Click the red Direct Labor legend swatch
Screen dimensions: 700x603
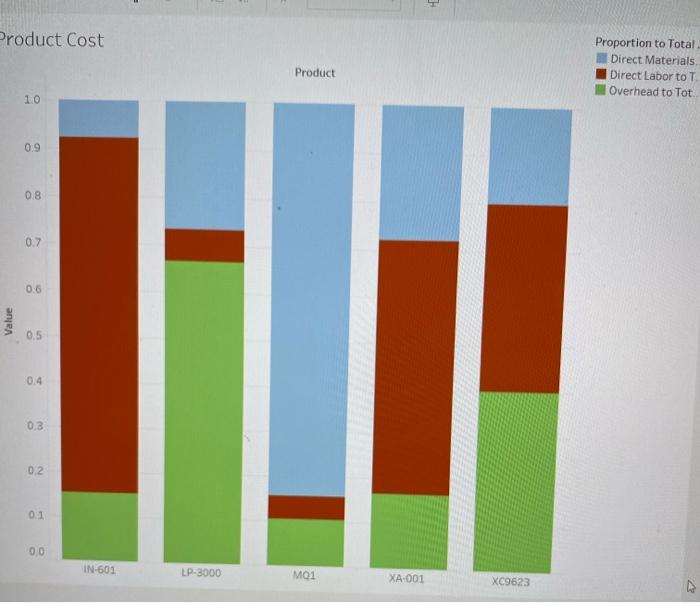pyautogui.click(x=601, y=74)
